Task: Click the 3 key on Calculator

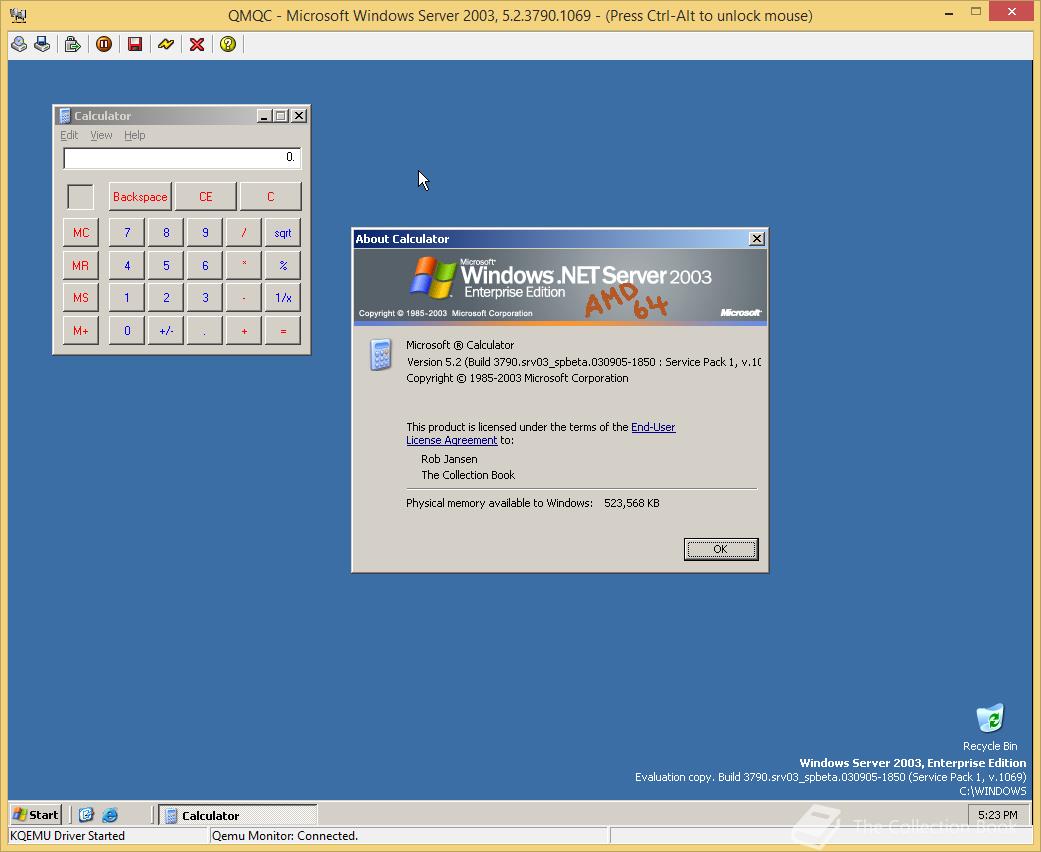Action: (x=205, y=298)
